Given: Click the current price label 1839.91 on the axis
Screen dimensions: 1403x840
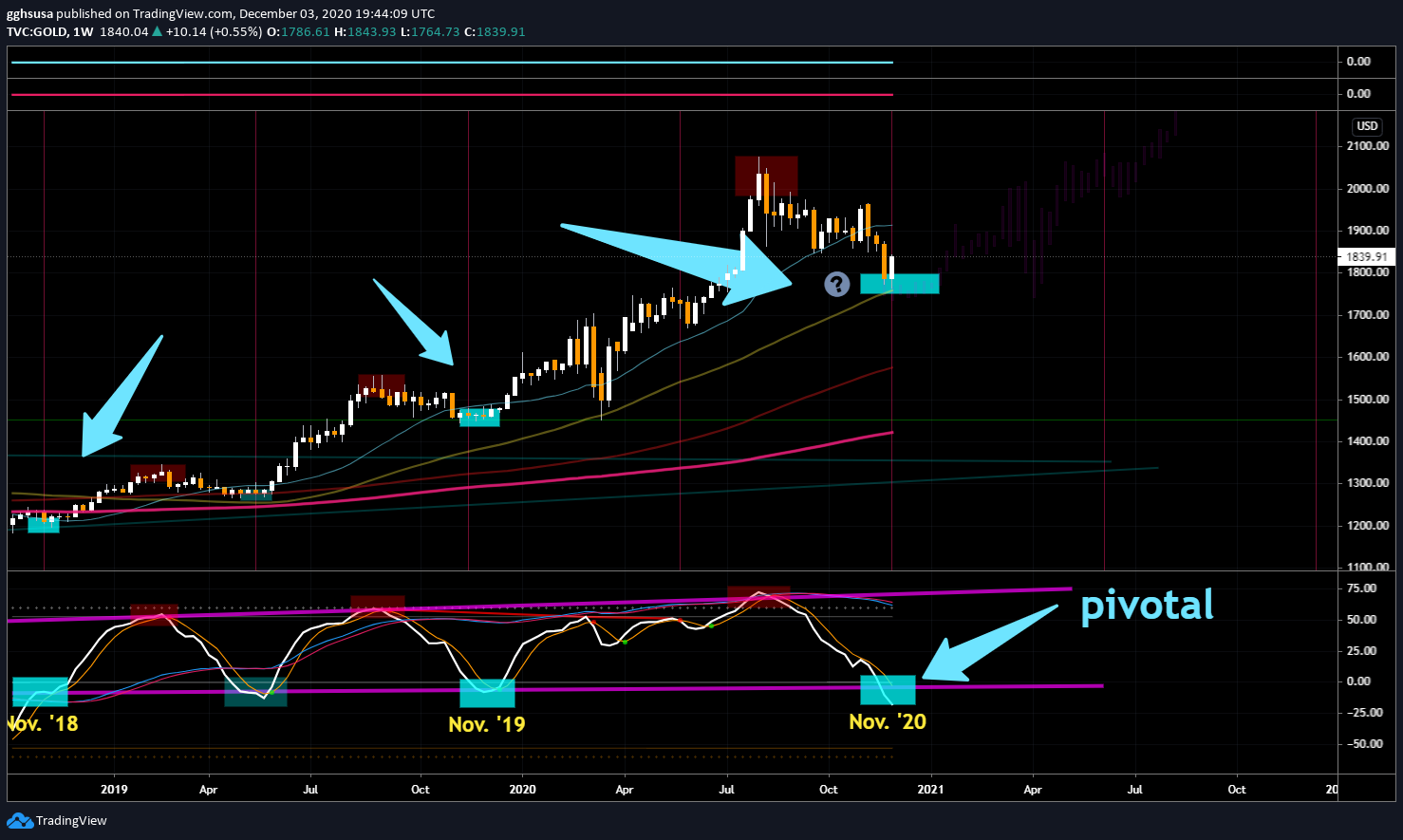Looking at the screenshot, I should click(1367, 256).
